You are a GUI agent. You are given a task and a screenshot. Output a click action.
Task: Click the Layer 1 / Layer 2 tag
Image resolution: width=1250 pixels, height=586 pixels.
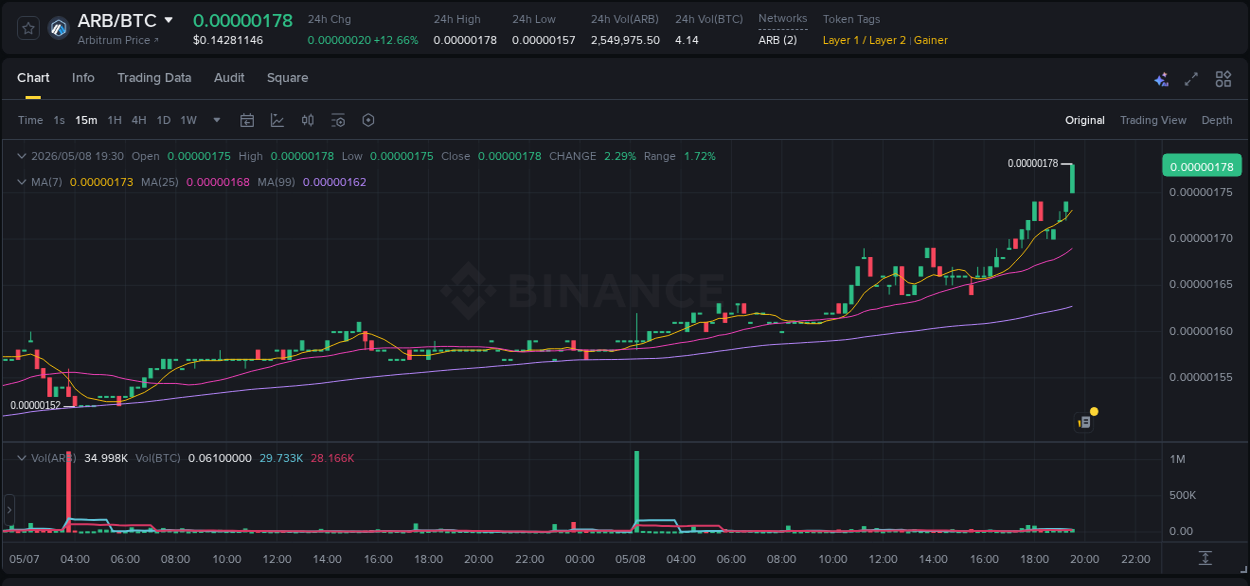point(864,40)
